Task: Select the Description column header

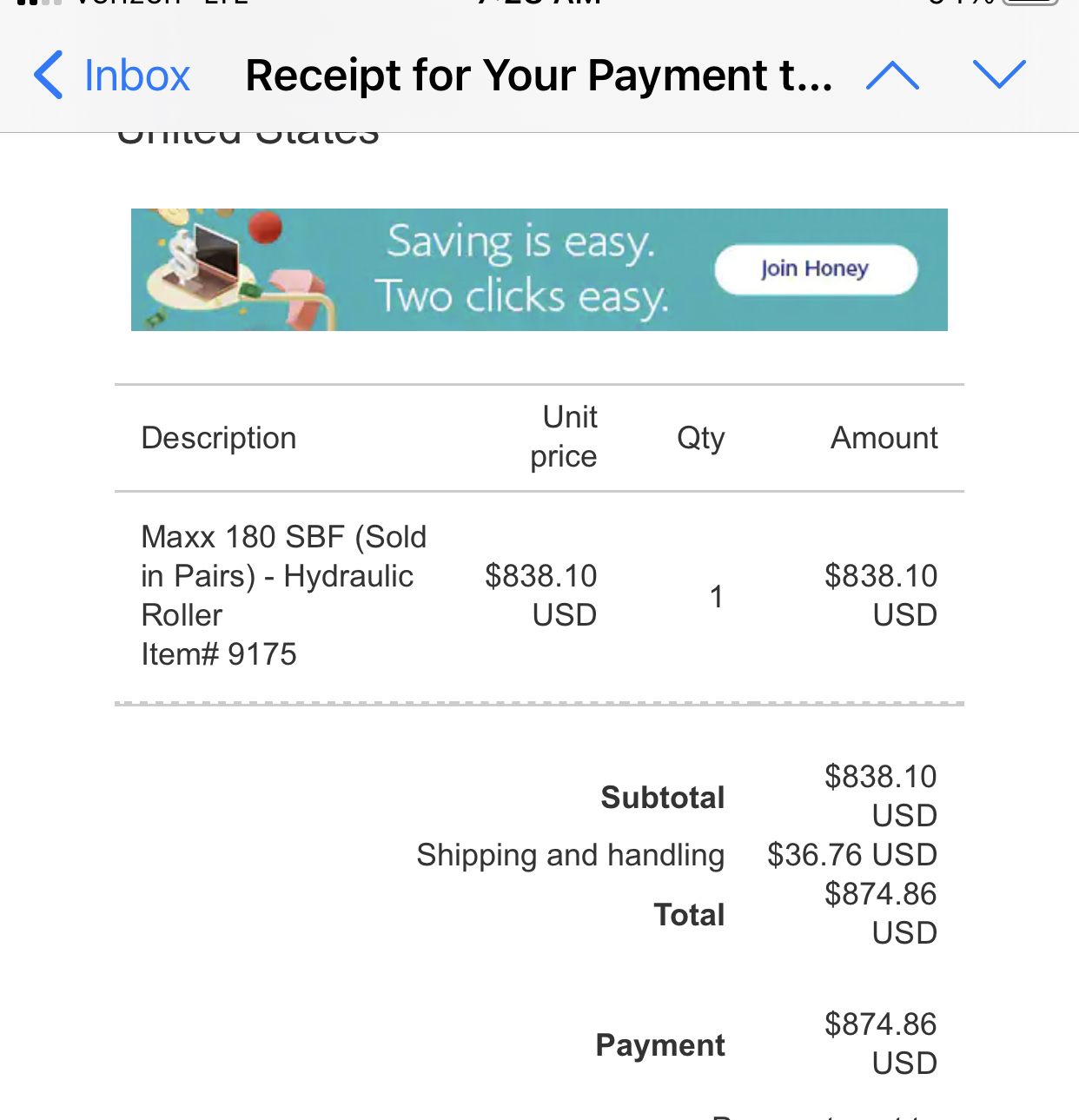Action: pos(219,438)
